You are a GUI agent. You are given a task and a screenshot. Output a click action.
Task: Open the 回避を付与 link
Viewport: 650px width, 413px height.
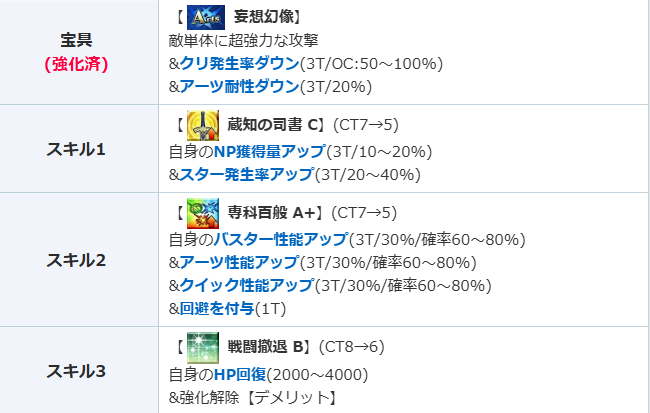tap(216, 308)
